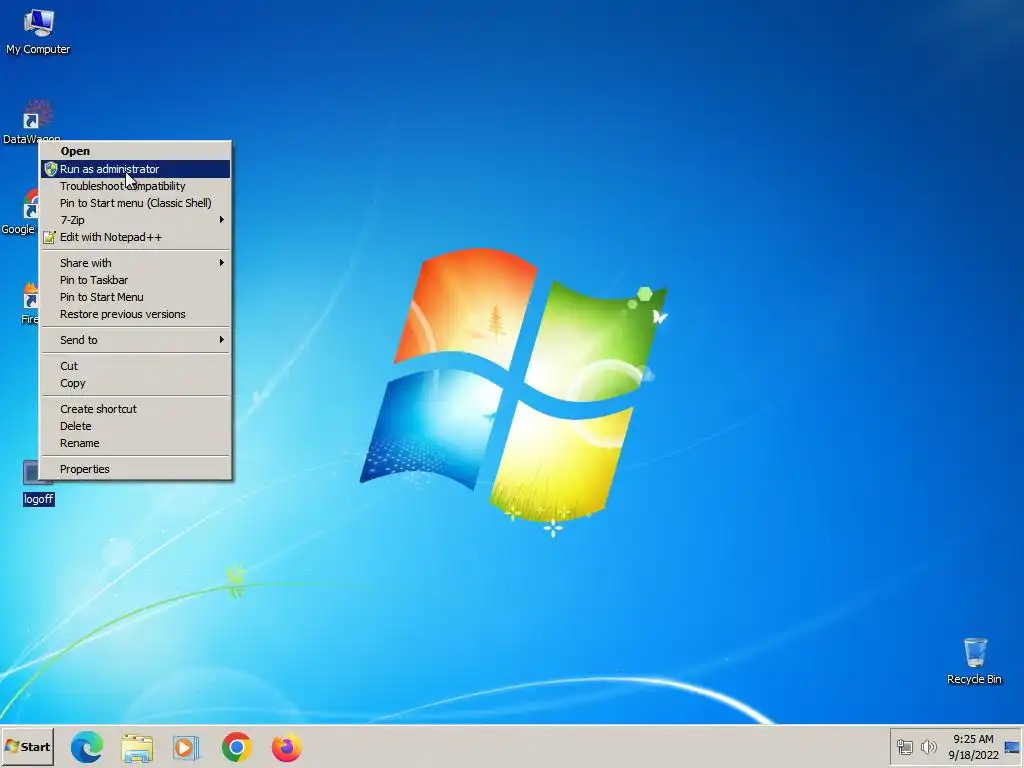The height and width of the screenshot is (768, 1024).
Task: Launch Firefox from the taskbar
Action: pyautogui.click(x=287, y=747)
